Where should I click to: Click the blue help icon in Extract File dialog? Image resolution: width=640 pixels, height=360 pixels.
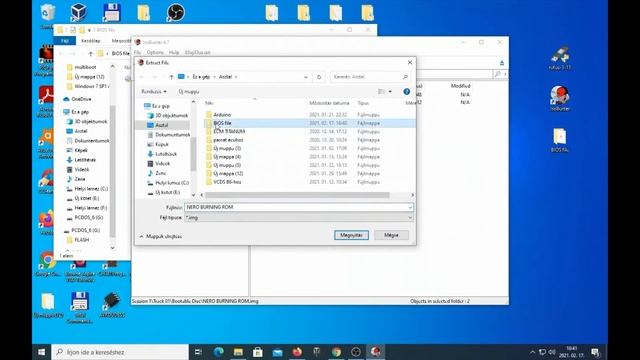coord(407,91)
